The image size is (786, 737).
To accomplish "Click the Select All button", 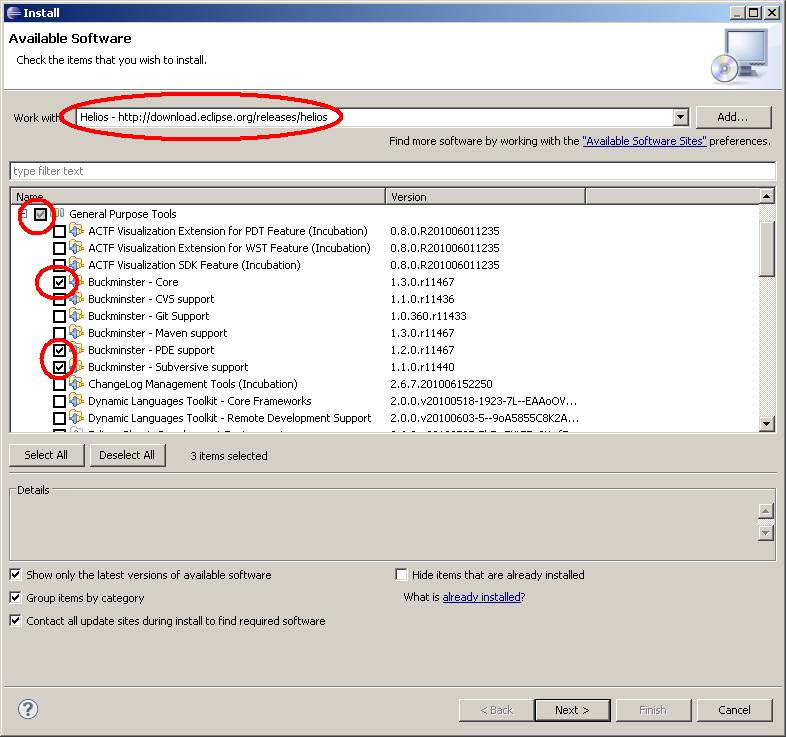I will click(47, 455).
